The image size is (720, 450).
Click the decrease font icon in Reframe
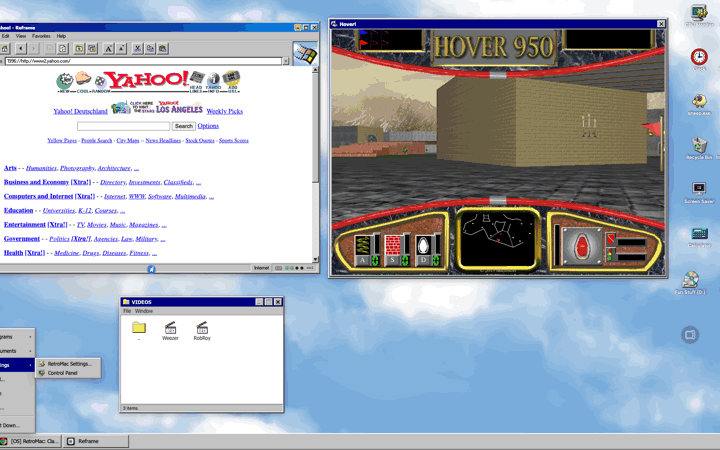[x=121, y=49]
